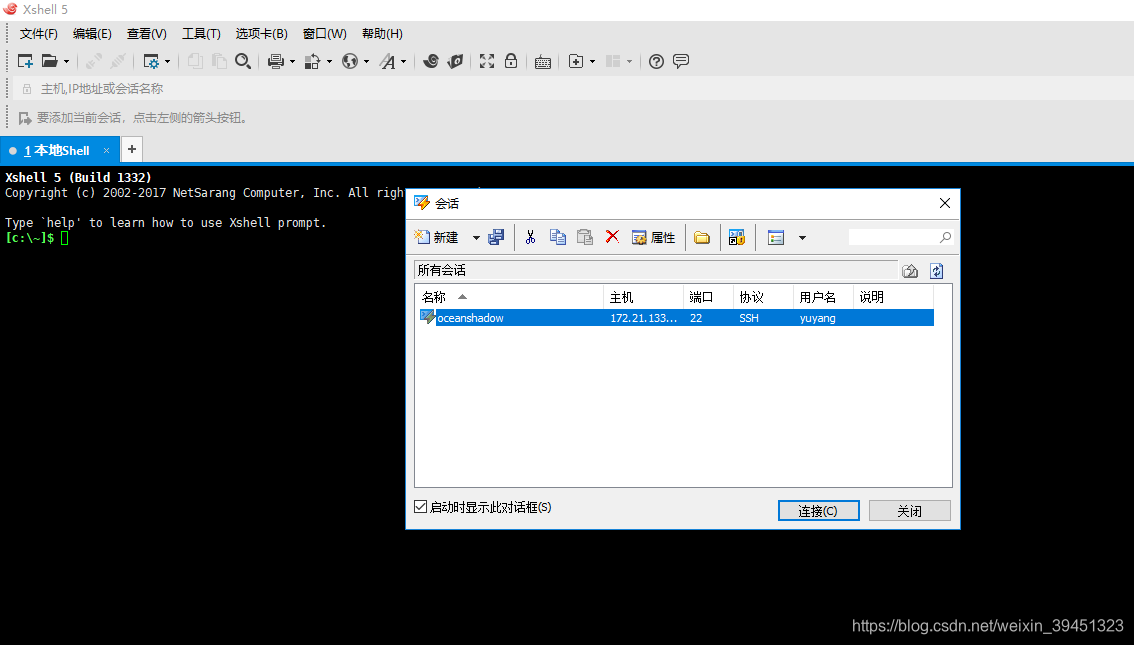Click the Font 'A' icon
This screenshot has height=645, width=1134.
pos(388,61)
